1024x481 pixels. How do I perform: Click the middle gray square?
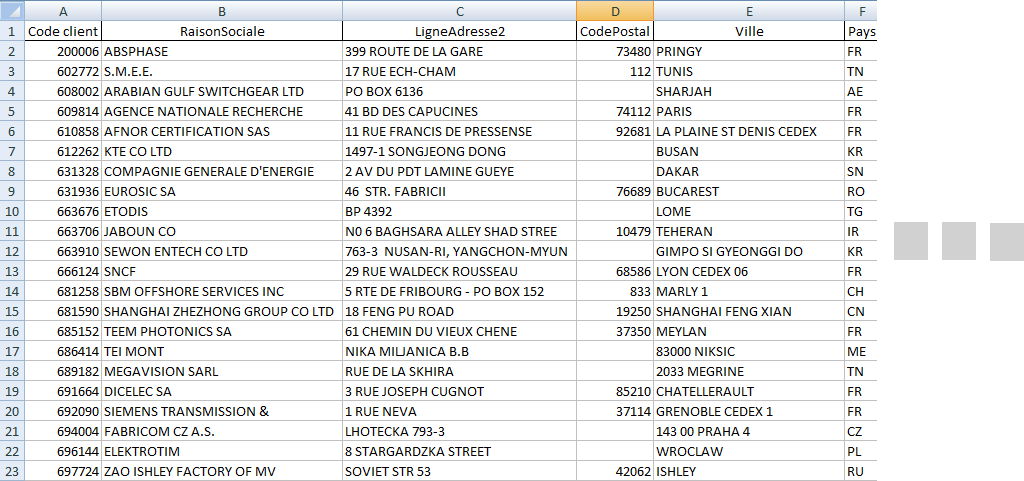click(958, 241)
